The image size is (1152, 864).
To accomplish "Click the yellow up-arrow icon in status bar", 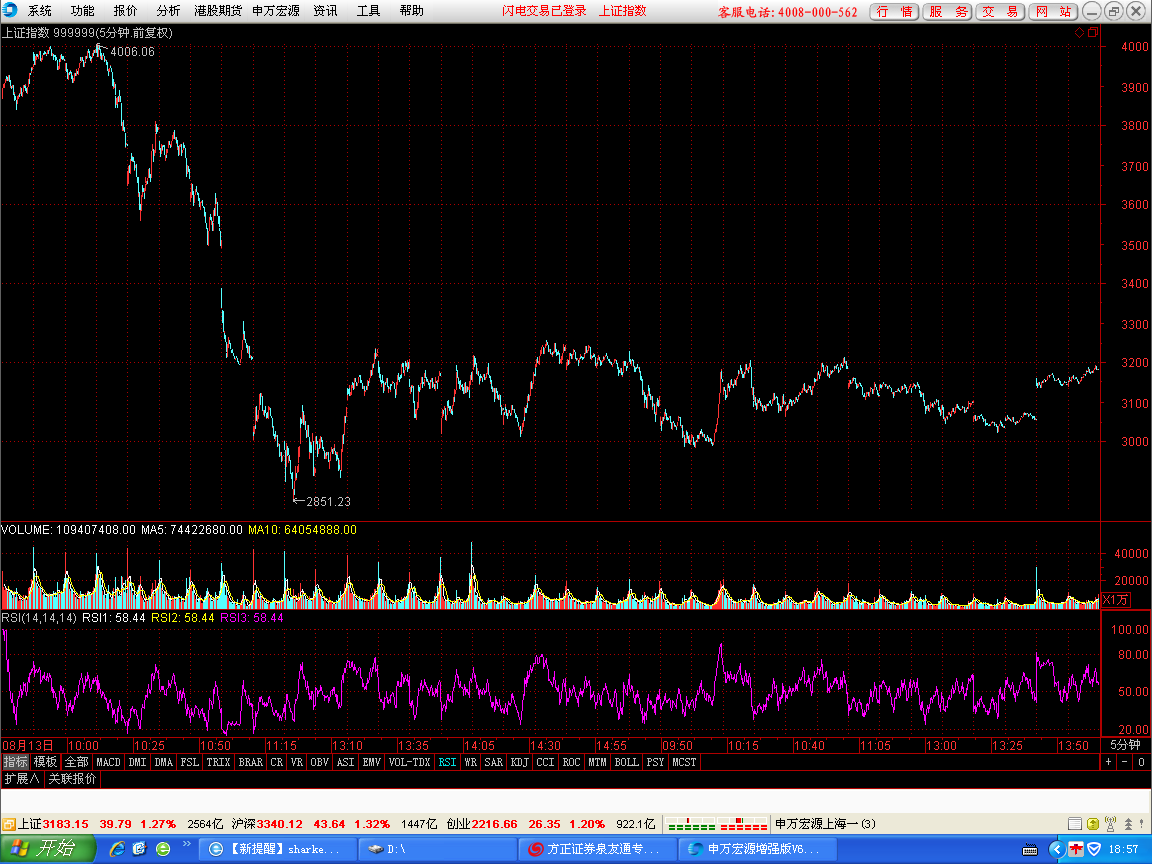I will (x=1093, y=824).
